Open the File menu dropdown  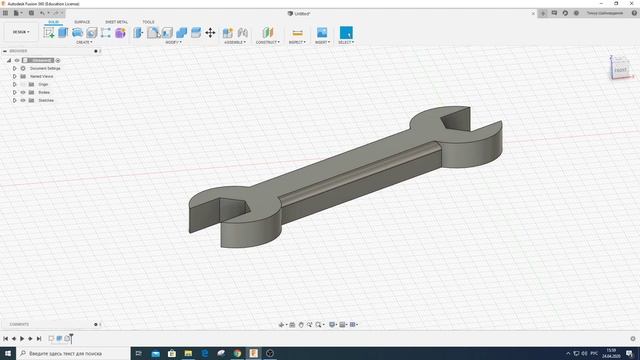tap(18, 13)
